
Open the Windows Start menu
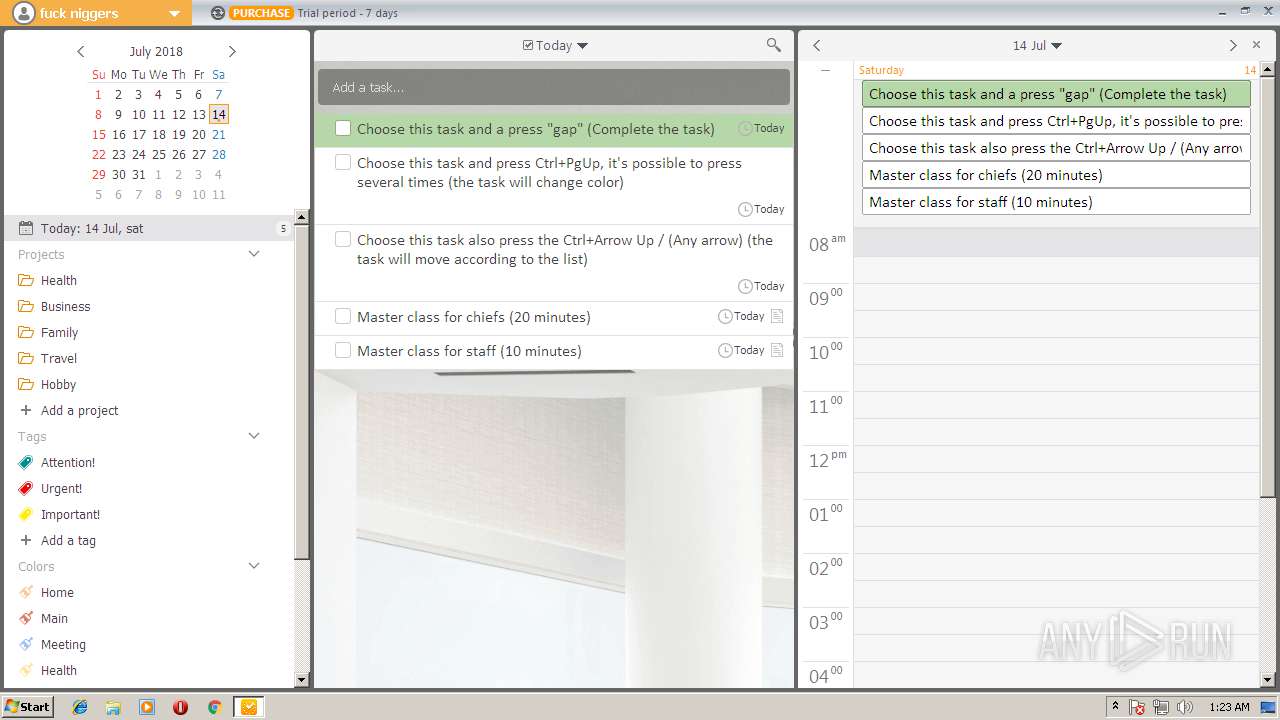28,706
